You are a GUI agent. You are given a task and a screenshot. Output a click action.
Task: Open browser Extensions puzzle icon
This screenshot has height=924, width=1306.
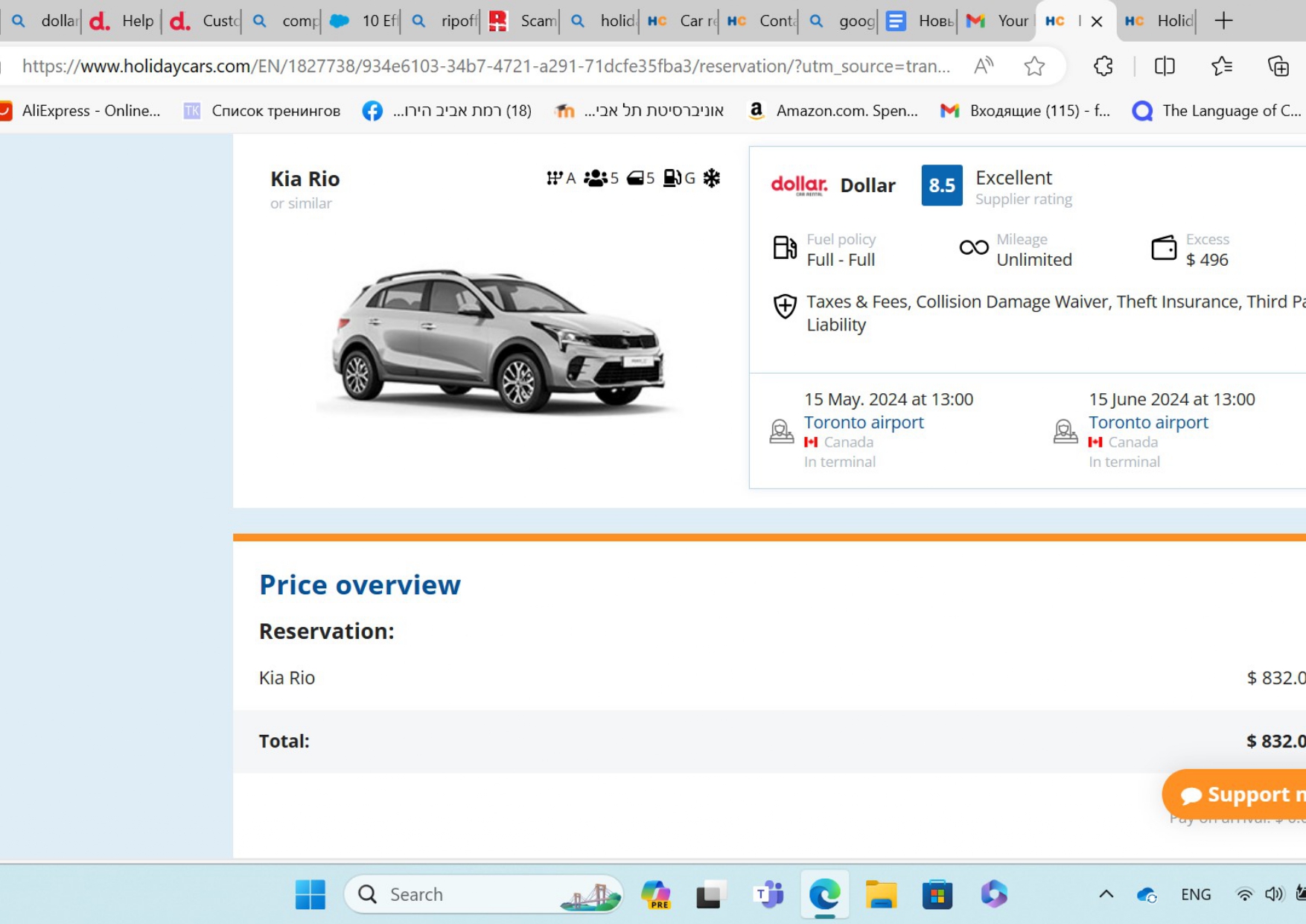pyautogui.click(x=1103, y=66)
